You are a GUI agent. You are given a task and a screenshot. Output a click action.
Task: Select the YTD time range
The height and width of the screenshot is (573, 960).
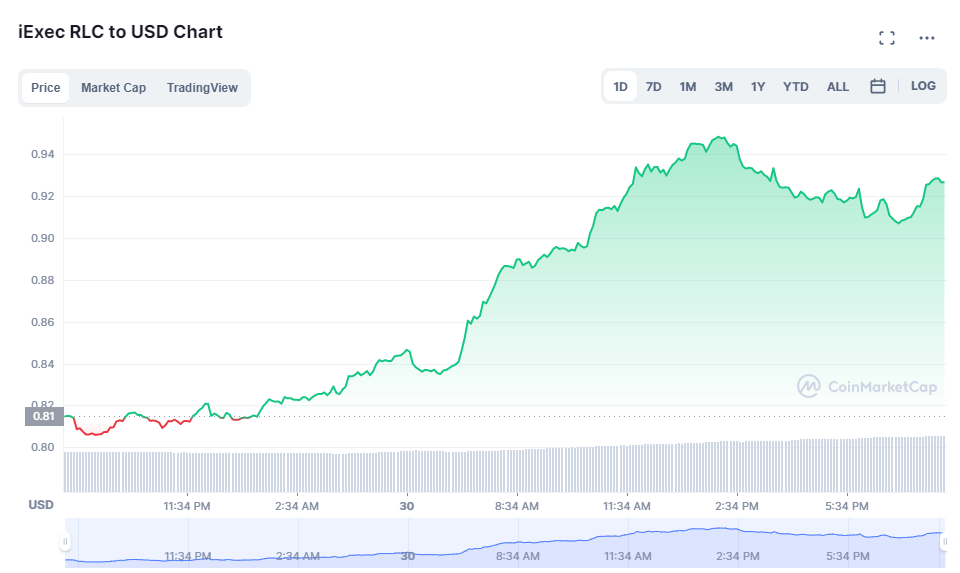click(x=795, y=87)
